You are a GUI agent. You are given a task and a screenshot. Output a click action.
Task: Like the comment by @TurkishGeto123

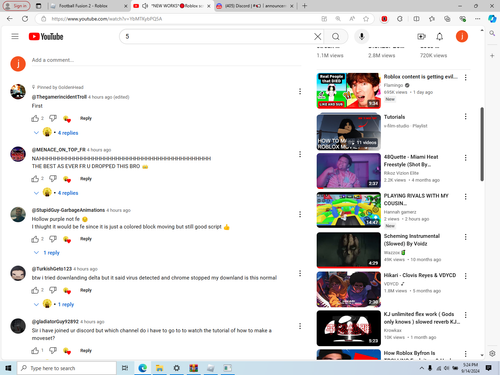coord(35,290)
